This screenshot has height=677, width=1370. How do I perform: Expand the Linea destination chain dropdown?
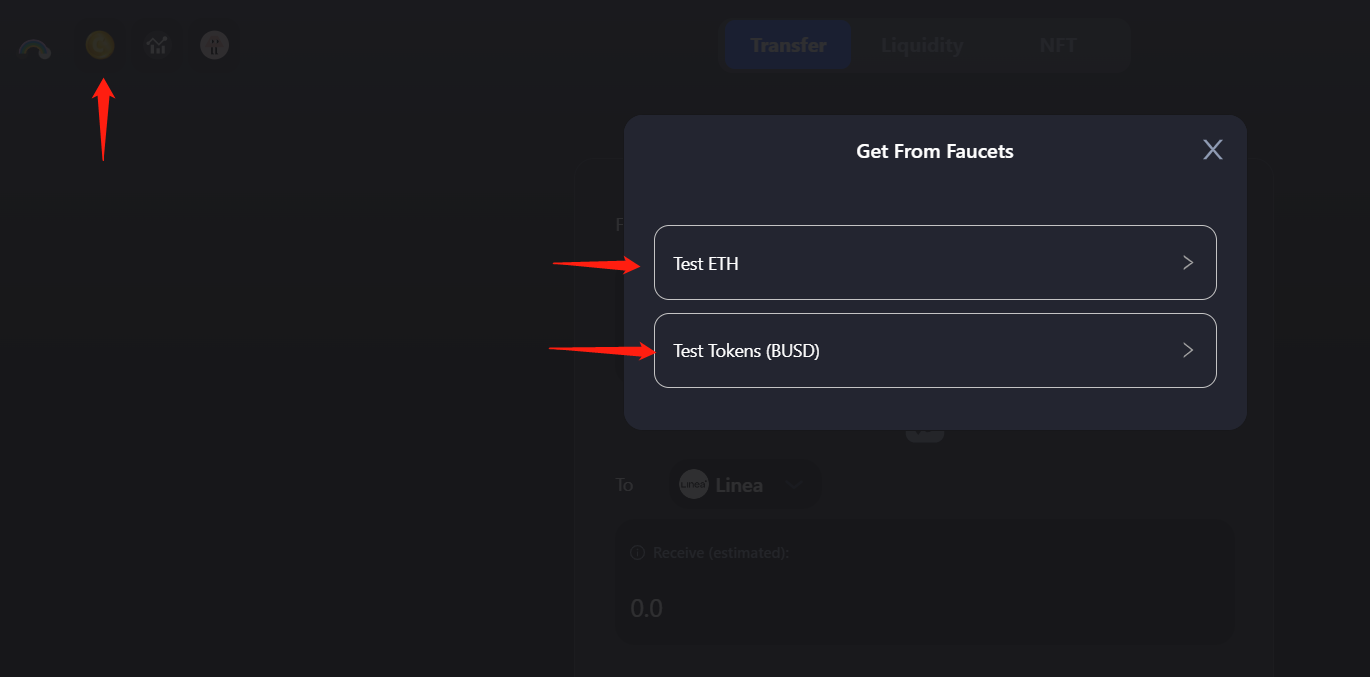coord(794,485)
